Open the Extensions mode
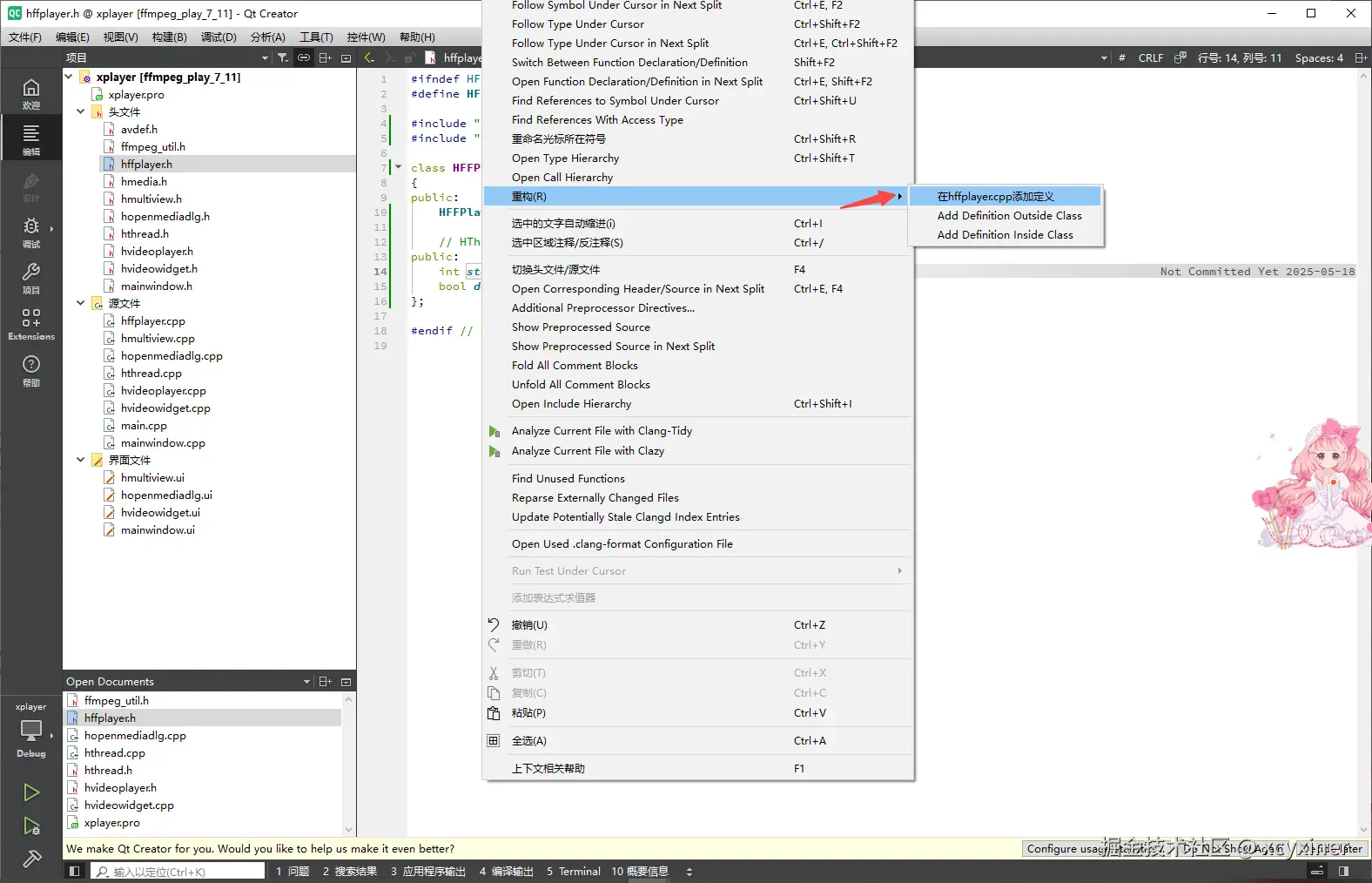Screen dimensions: 1372x883 pos(31,323)
